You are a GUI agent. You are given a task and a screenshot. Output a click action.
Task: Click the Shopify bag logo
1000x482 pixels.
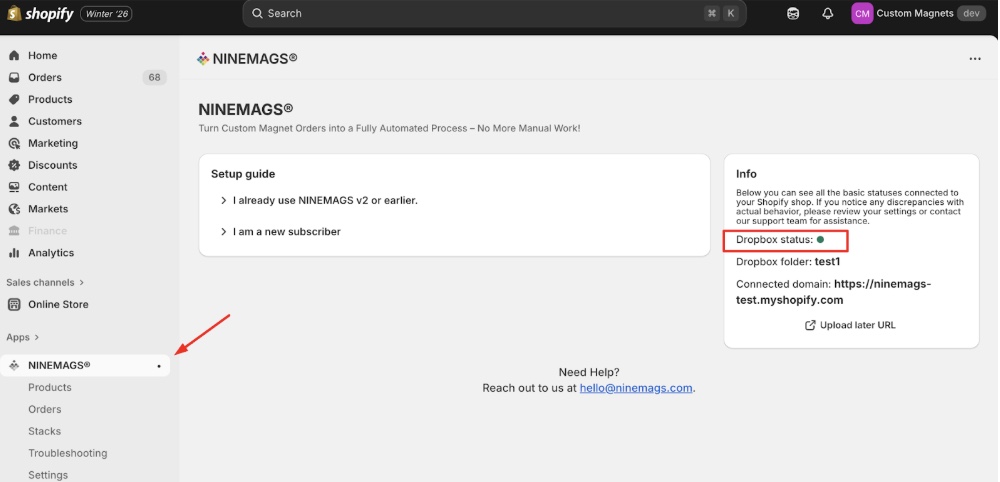click(14, 13)
